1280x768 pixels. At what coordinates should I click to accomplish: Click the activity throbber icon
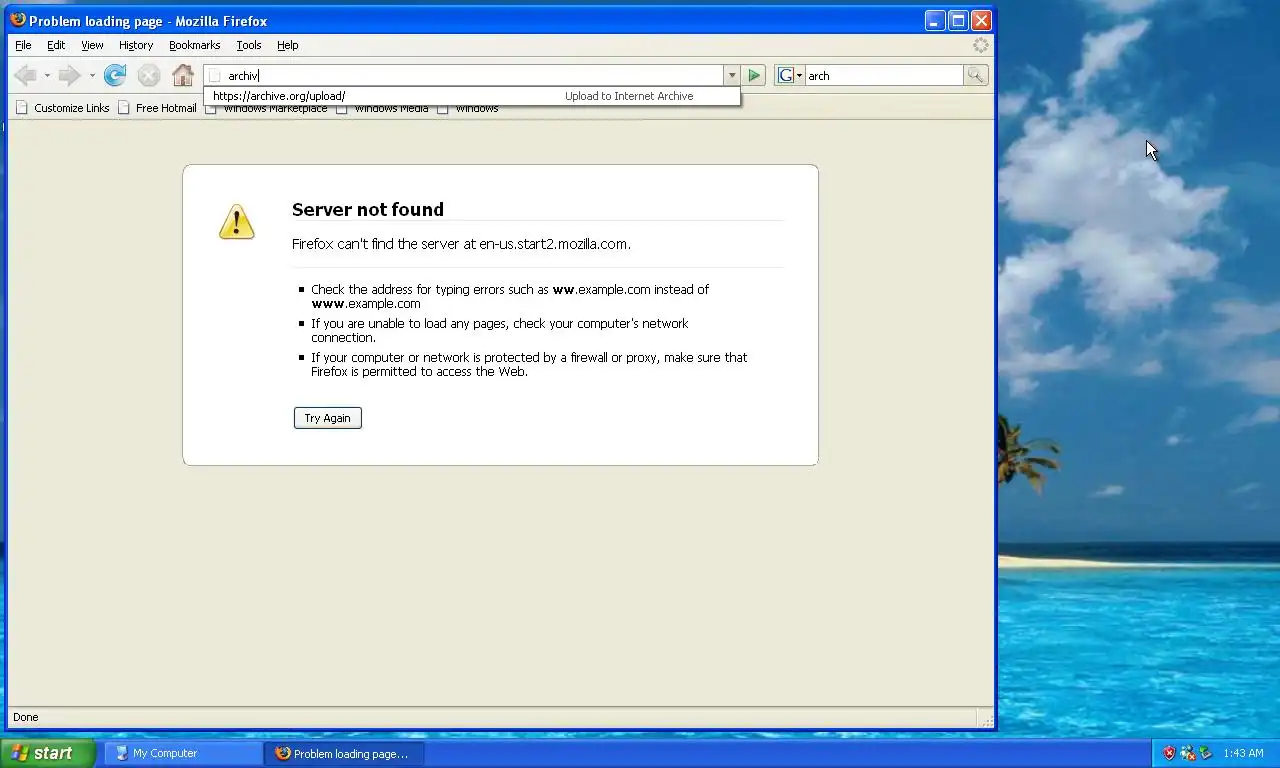tap(980, 45)
